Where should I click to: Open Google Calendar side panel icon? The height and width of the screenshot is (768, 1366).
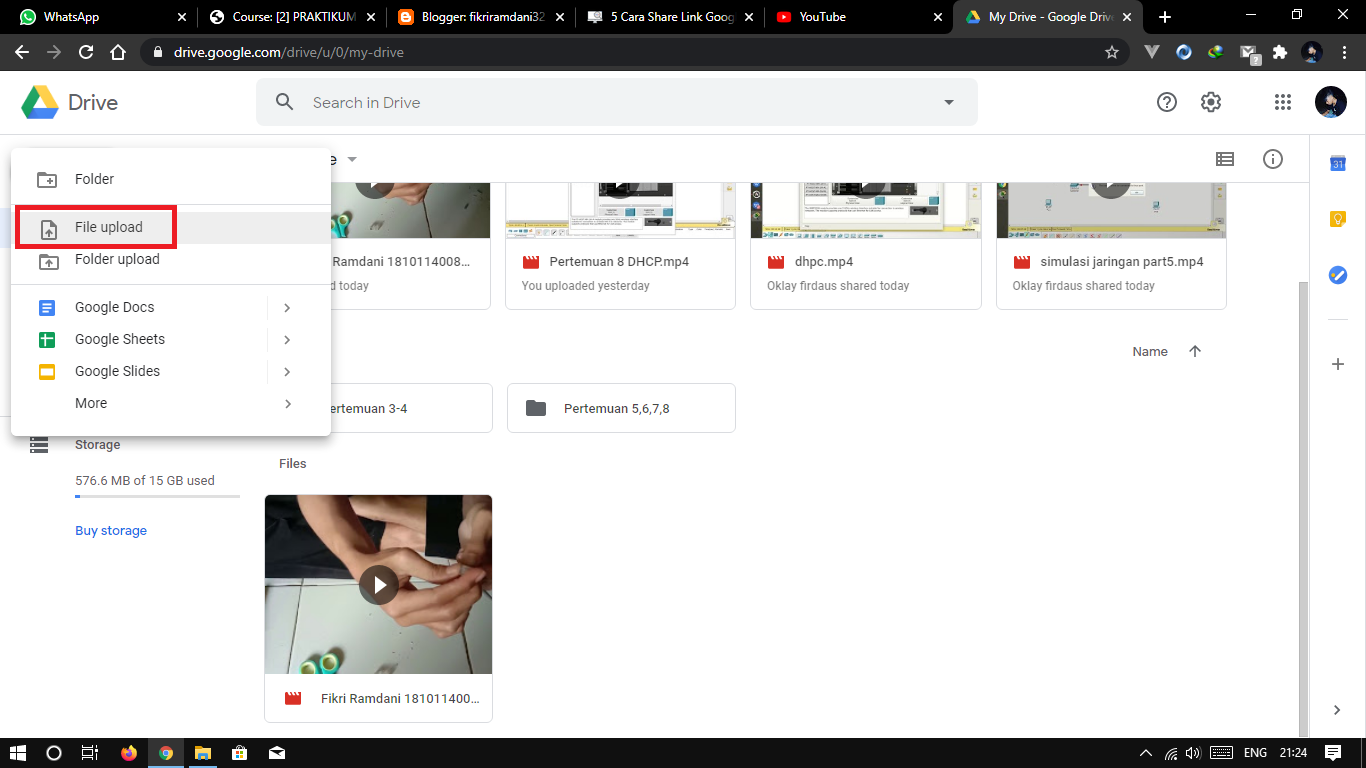1338,164
